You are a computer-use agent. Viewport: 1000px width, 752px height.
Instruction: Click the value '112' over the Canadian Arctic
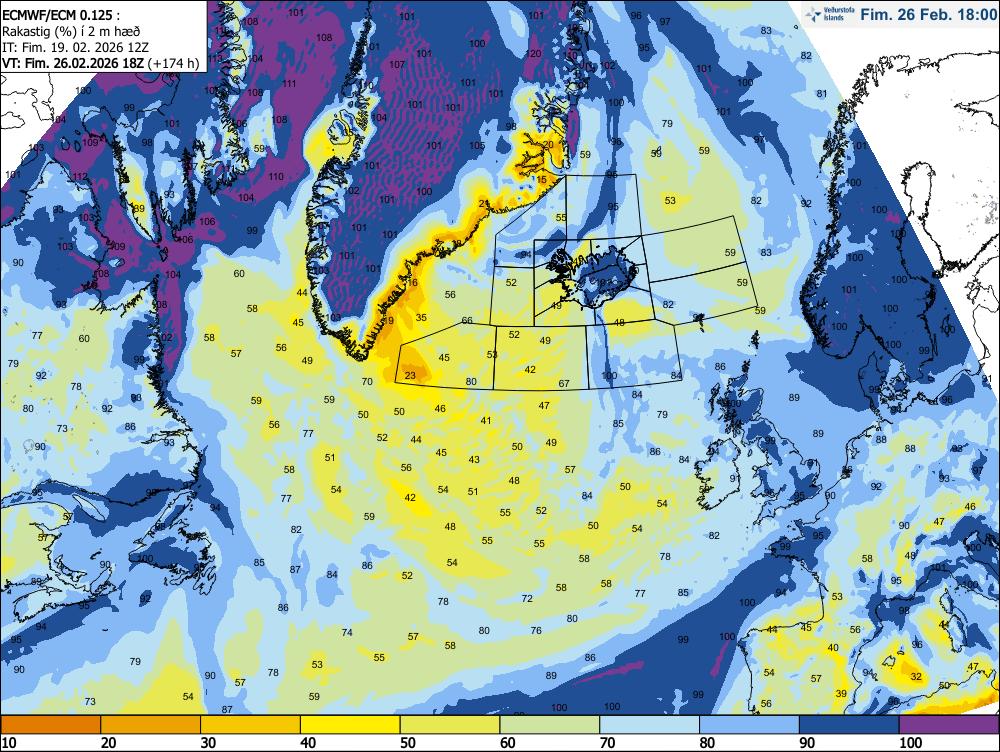pos(80,177)
